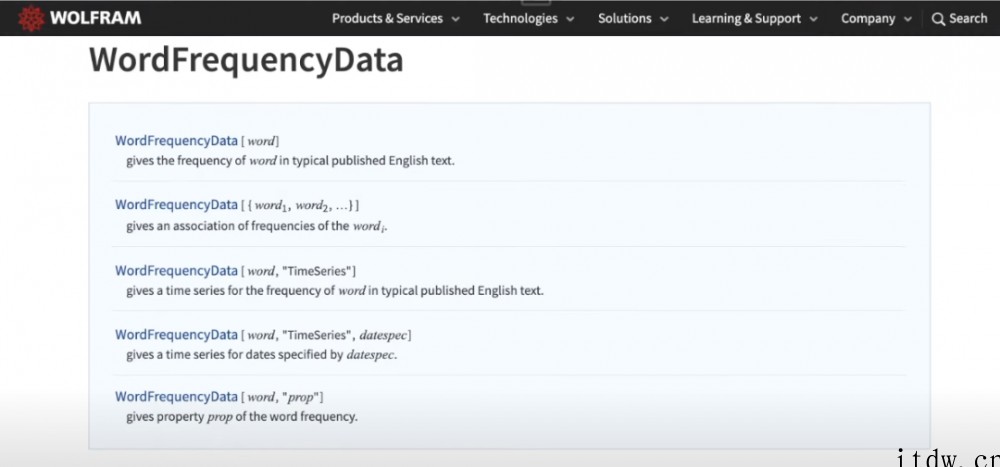Expand the Solutions chevron arrow
Viewport: 1000px width, 467px height.
[664, 19]
